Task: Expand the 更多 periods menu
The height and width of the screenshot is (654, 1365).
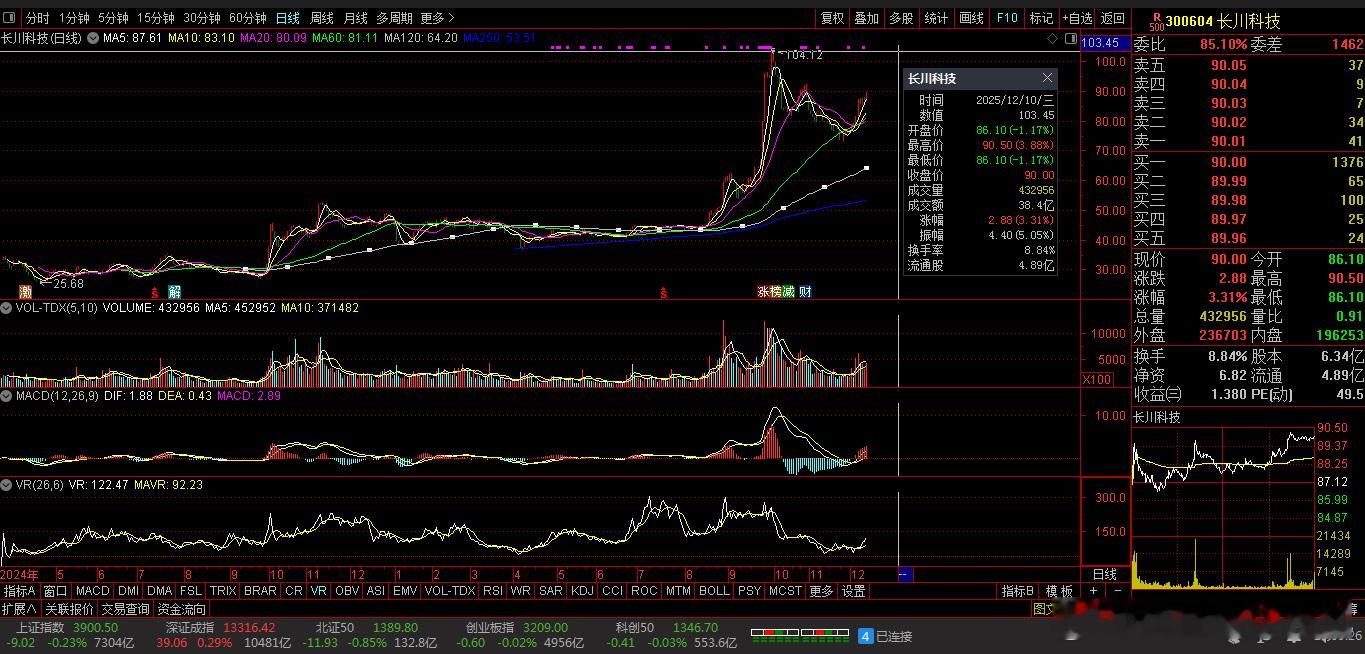Action: pyautogui.click(x=437, y=18)
